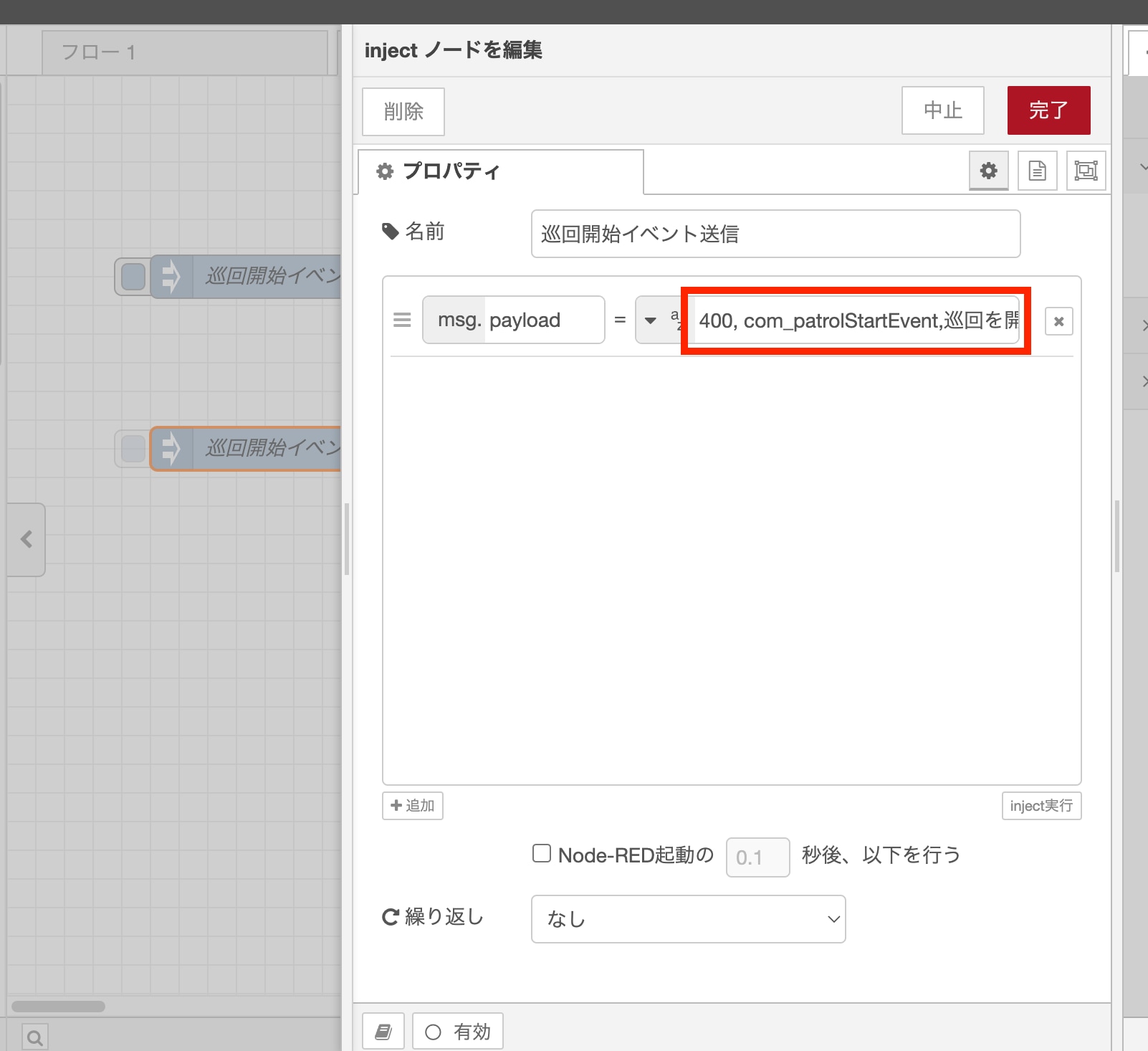The width and height of the screenshot is (1148, 1051).
Task: Click the +追加 add button
Action: pos(413,806)
